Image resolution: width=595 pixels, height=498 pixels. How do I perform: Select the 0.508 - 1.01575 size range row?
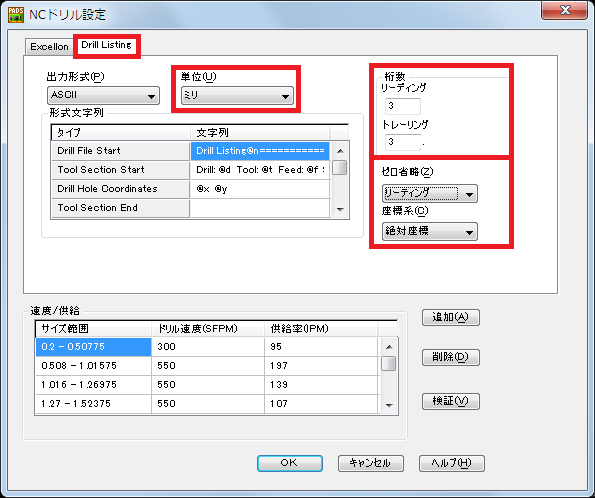click(x=207, y=366)
